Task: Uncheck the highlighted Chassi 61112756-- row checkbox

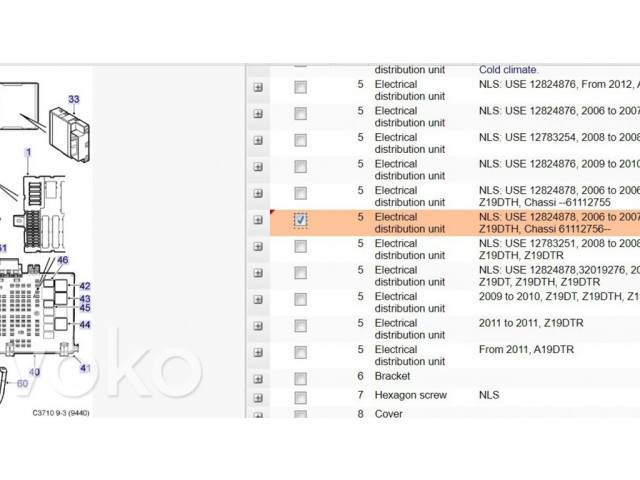Action: 300,220
